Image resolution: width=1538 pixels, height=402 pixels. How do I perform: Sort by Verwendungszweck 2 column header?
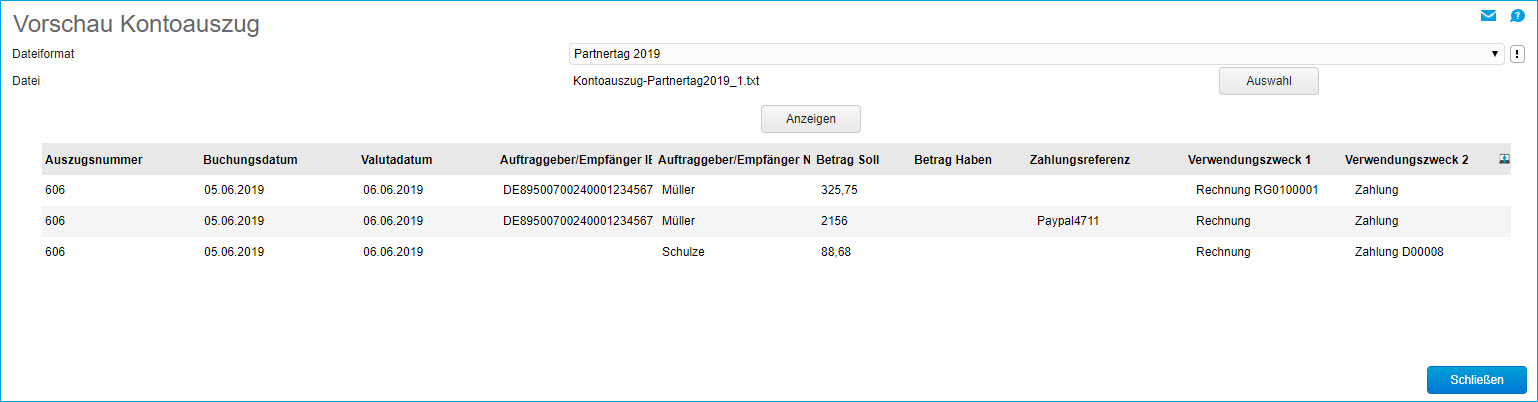(x=1407, y=160)
